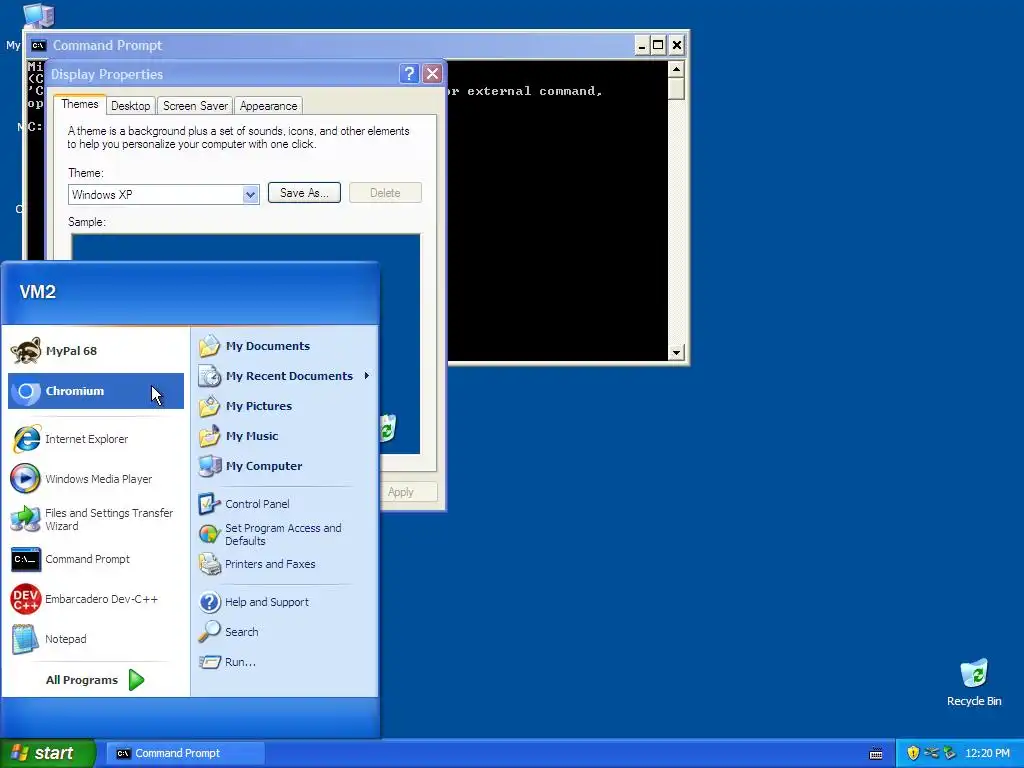This screenshot has width=1024, height=768.
Task: Click the Save As... button
Action: pos(304,193)
